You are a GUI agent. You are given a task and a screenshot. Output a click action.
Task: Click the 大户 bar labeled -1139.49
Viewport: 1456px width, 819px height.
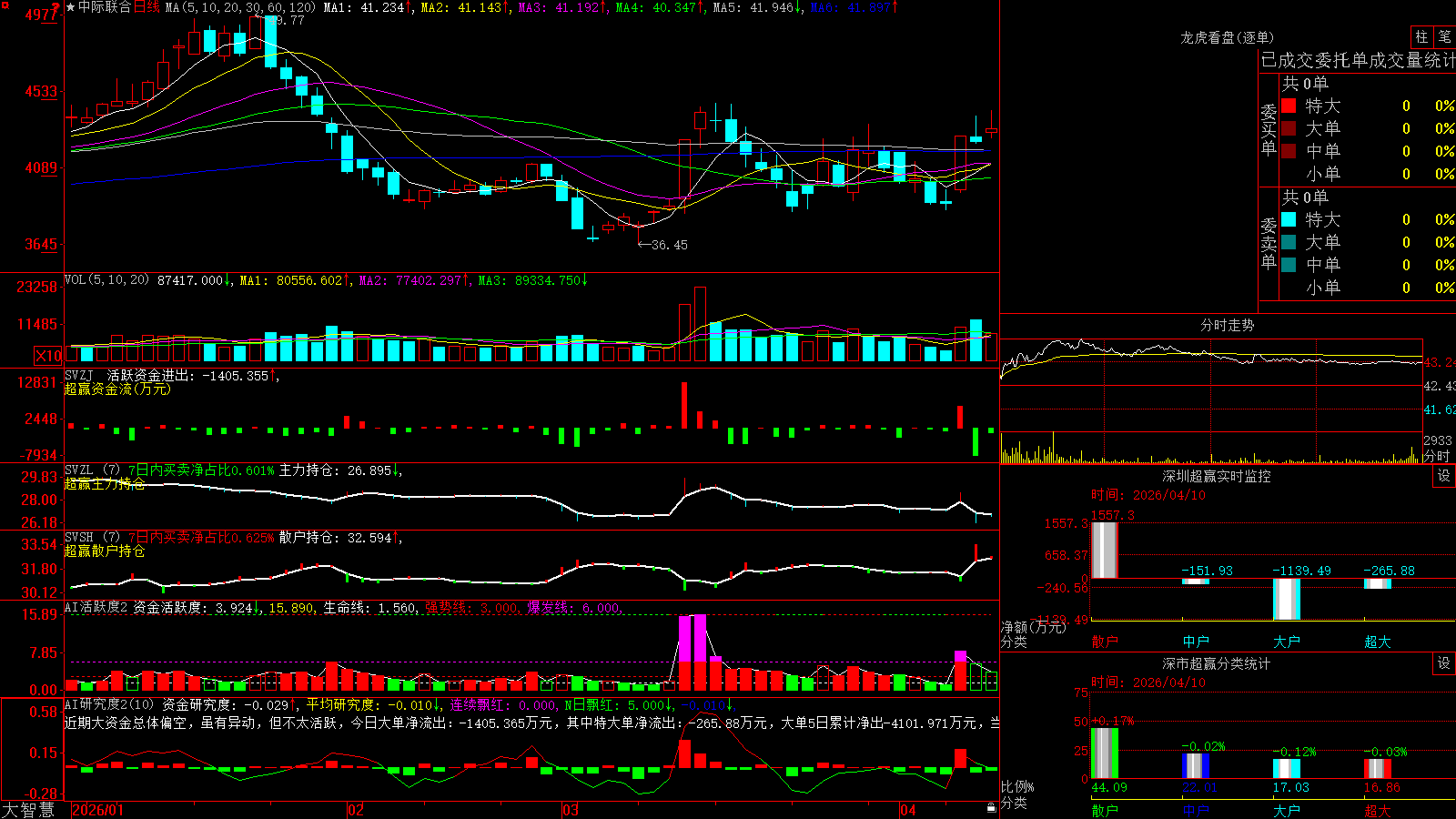[1287, 599]
